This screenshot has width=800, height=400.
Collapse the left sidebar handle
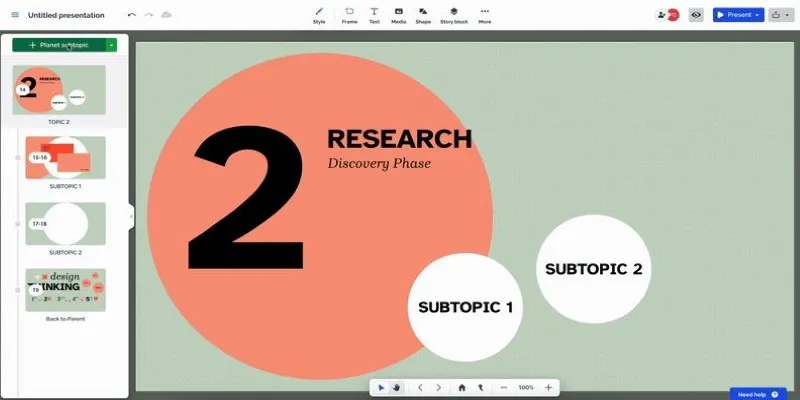tap(131, 216)
